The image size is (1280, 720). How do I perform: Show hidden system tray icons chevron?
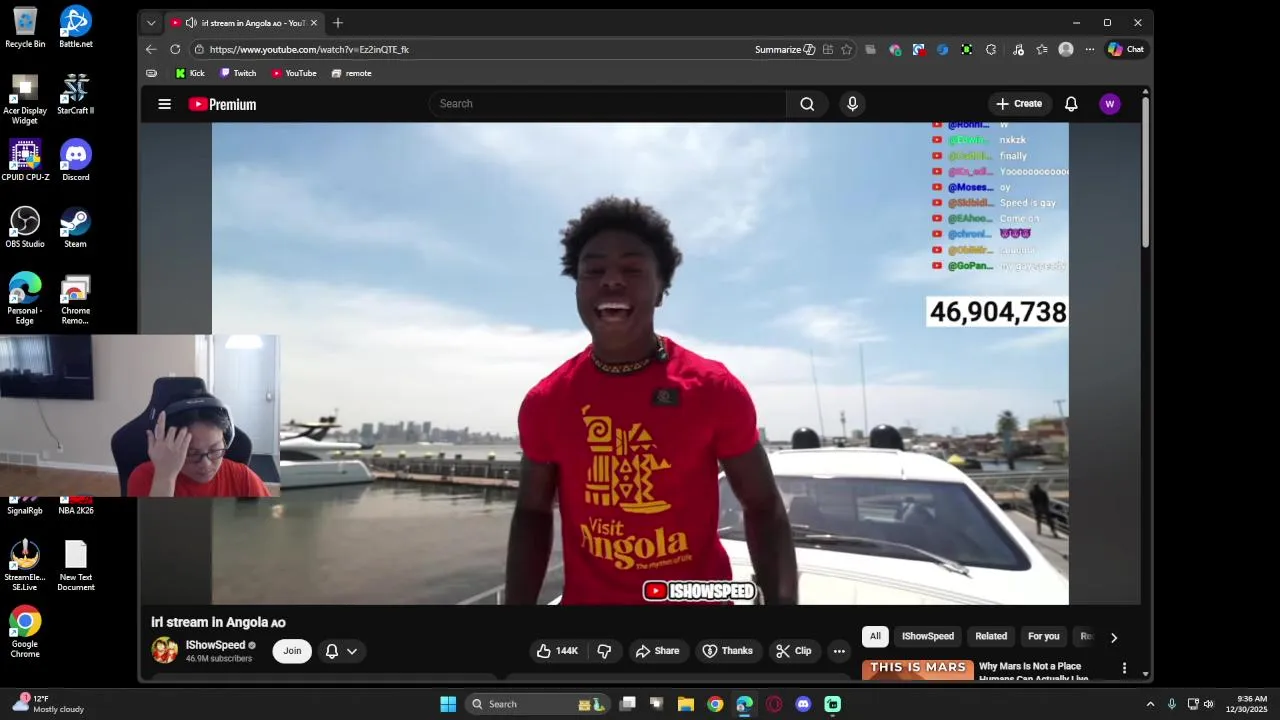pyautogui.click(x=1150, y=704)
